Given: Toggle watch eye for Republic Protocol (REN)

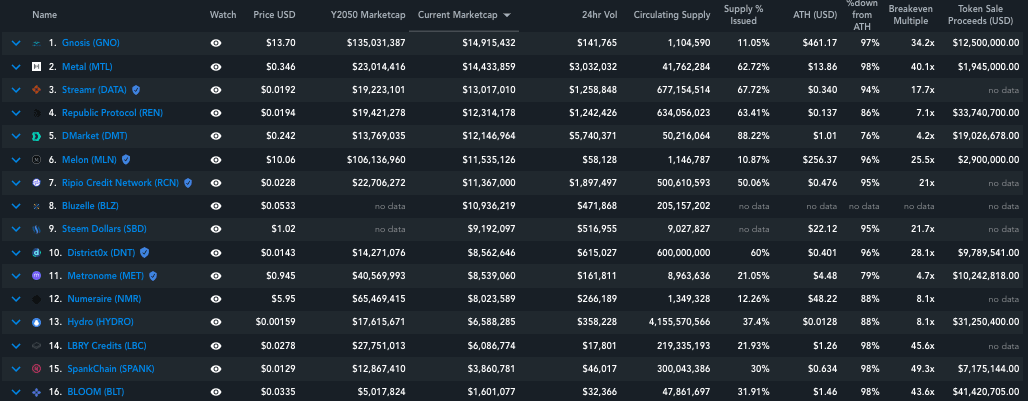Looking at the screenshot, I should point(216,113).
